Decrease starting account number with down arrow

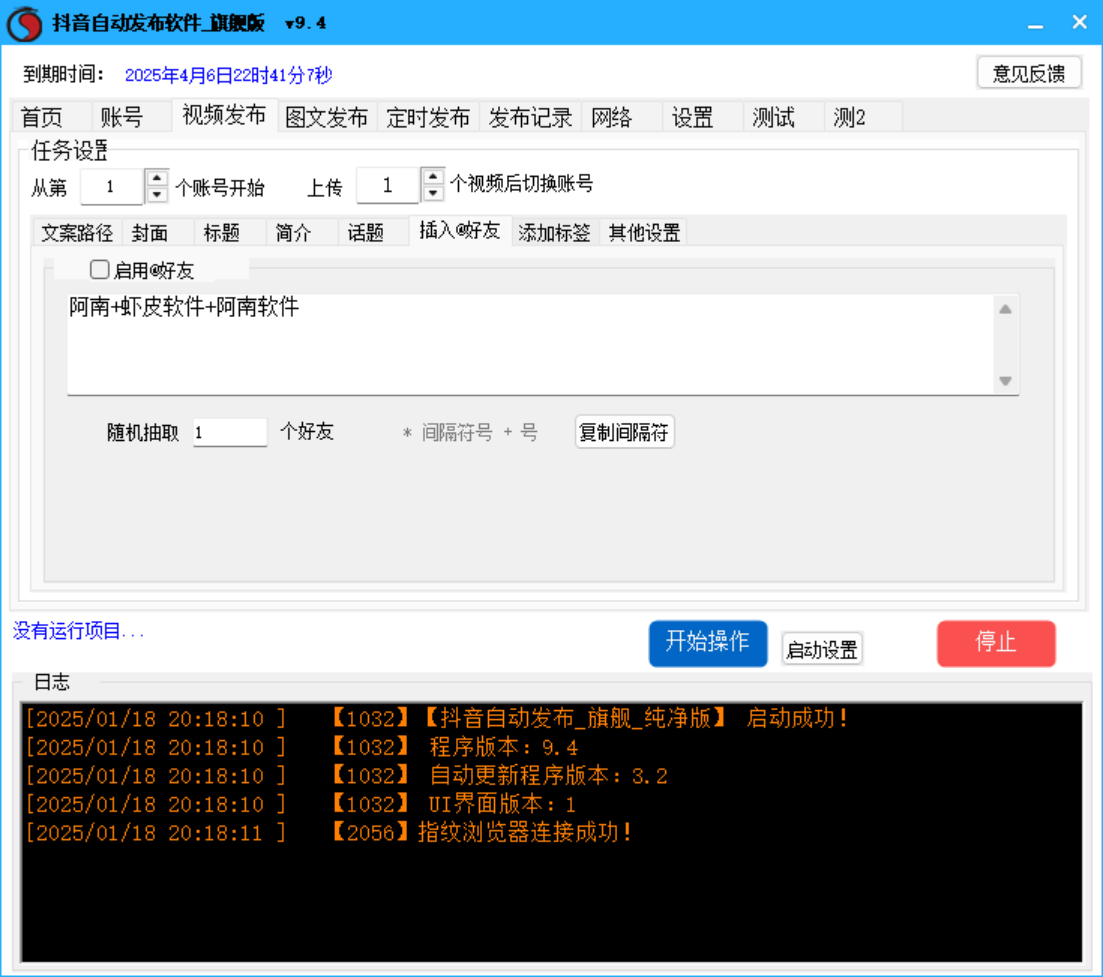157,195
